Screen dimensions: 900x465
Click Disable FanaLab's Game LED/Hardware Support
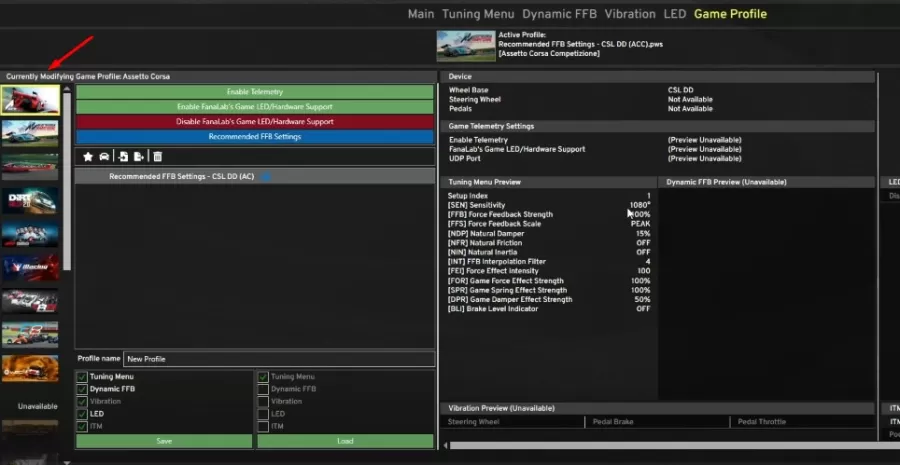255,122
